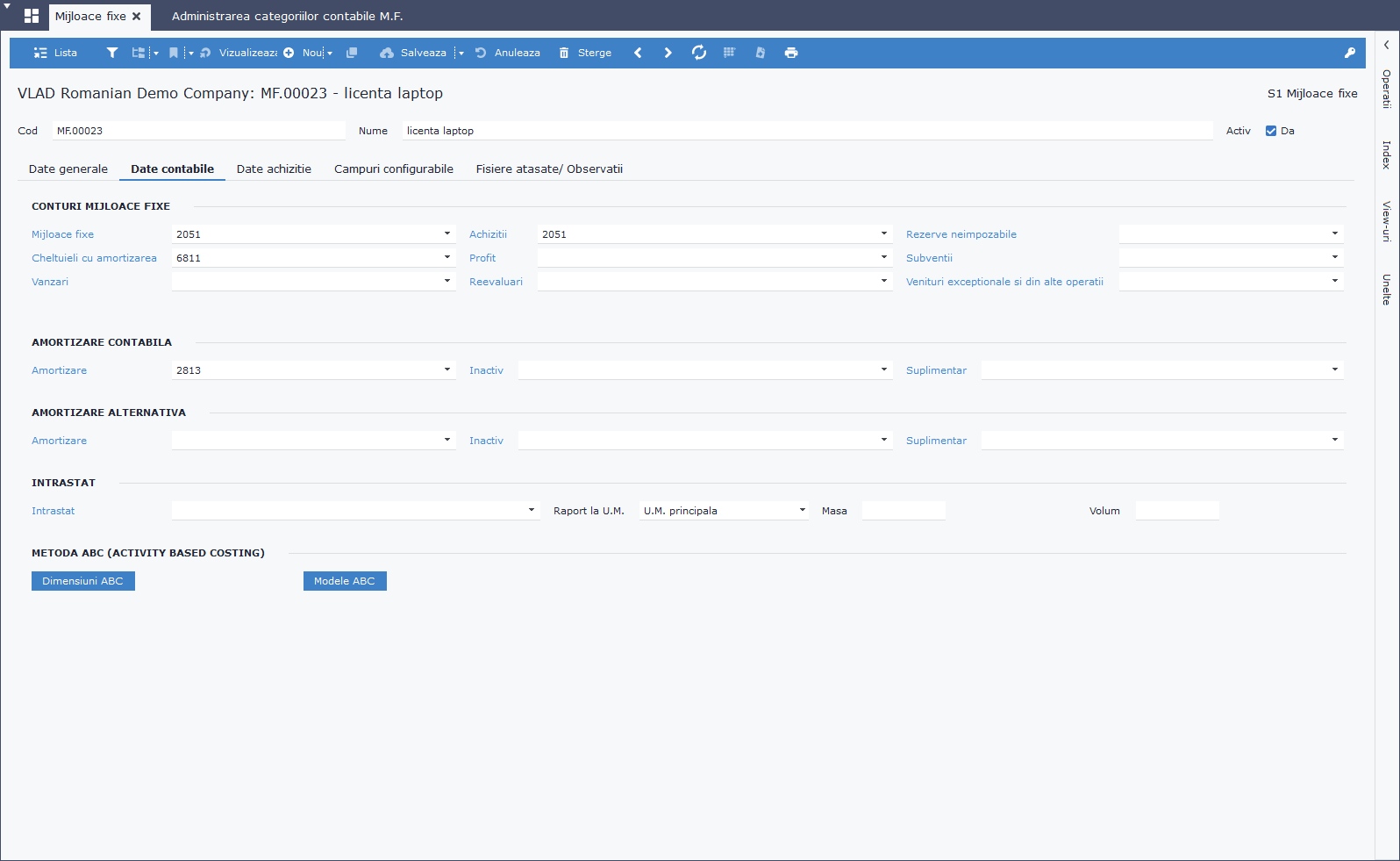This screenshot has width=1400, height=861.
Task: Switch to Date achizitie tab
Action: coord(274,169)
